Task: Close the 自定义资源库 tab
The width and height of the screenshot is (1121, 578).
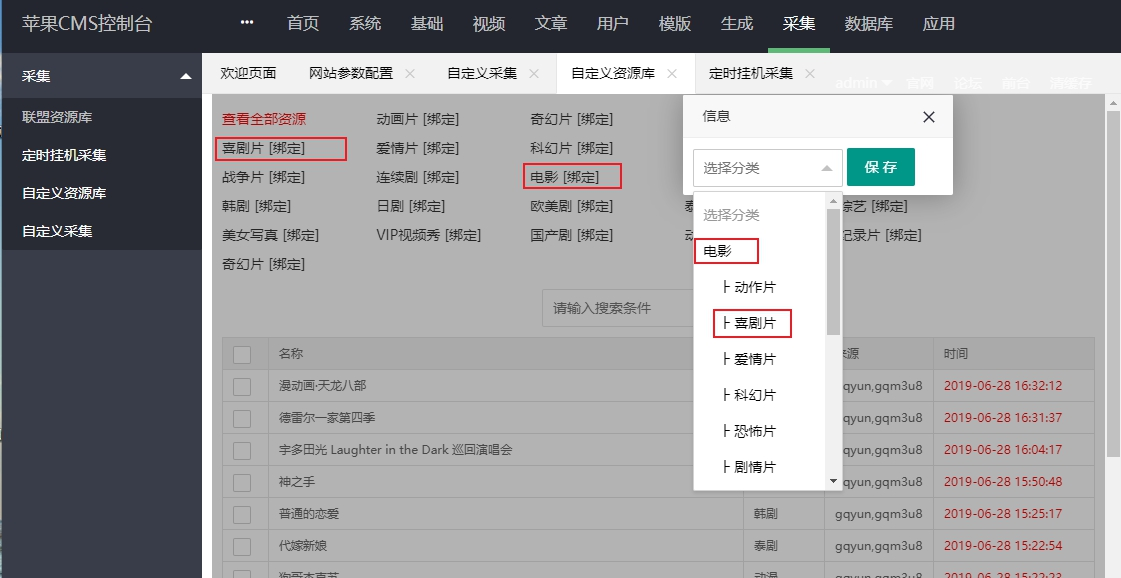Action: (672, 74)
